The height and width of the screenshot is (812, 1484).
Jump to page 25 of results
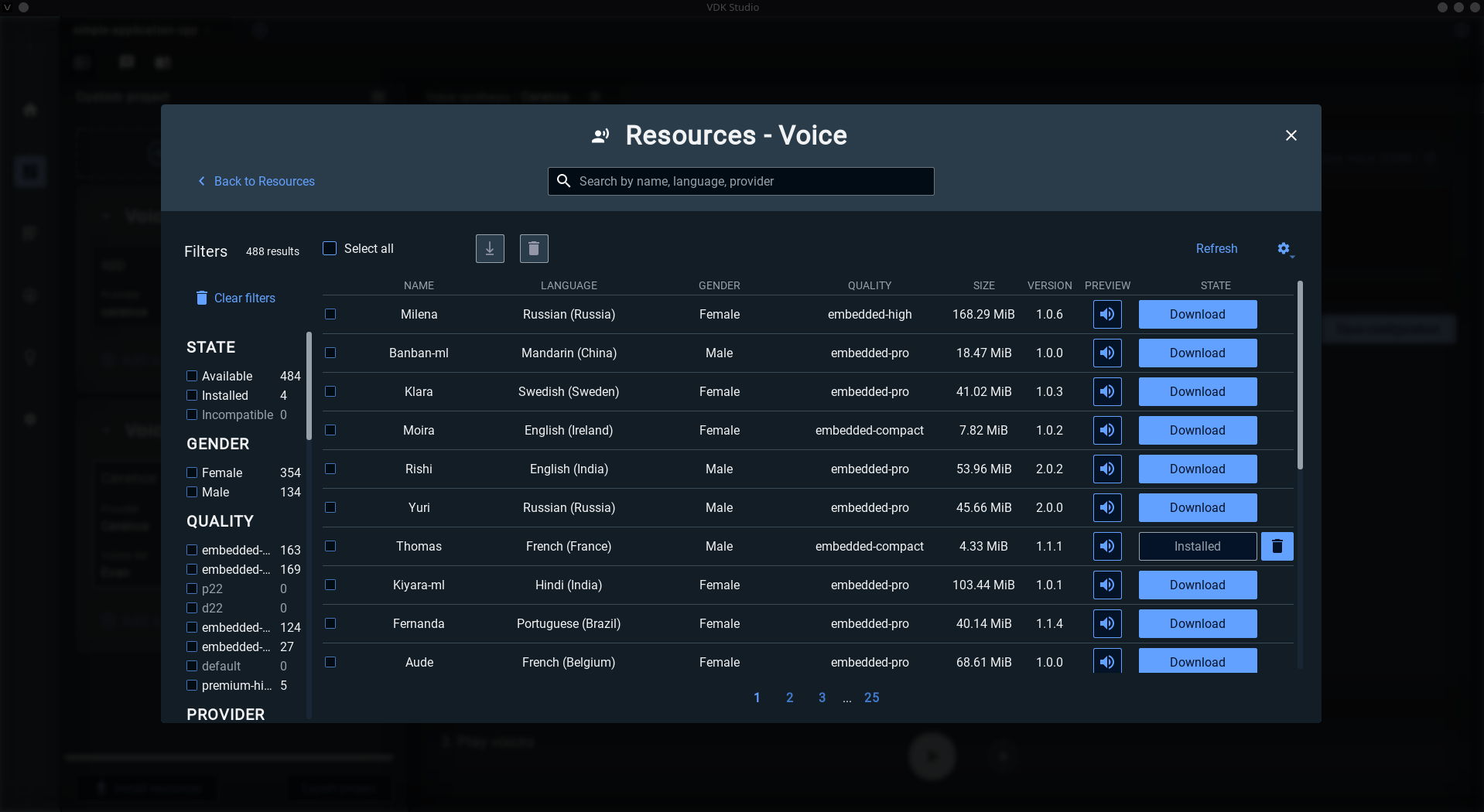point(871,698)
